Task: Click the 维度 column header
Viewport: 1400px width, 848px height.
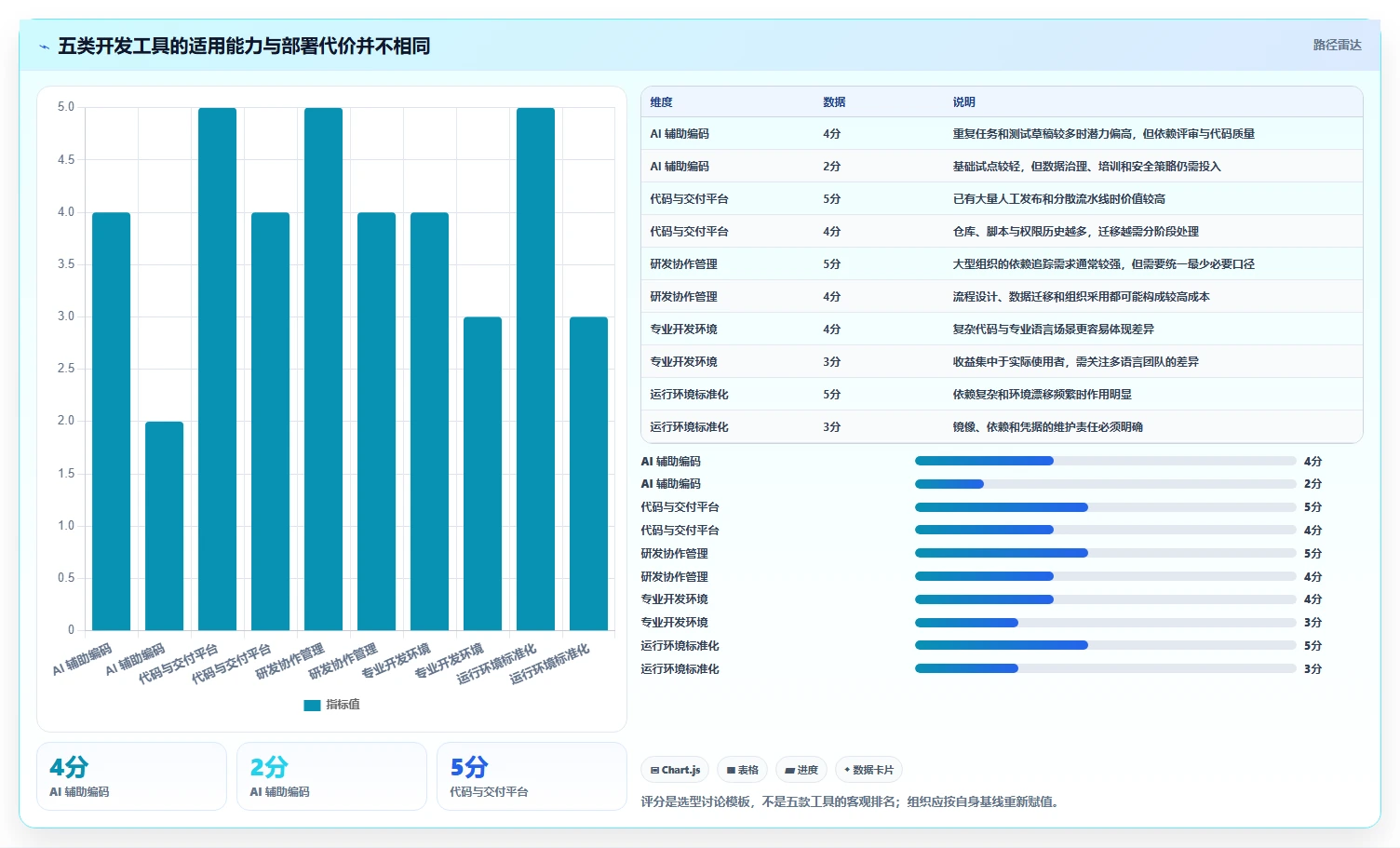Action: [x=661, y=102]
